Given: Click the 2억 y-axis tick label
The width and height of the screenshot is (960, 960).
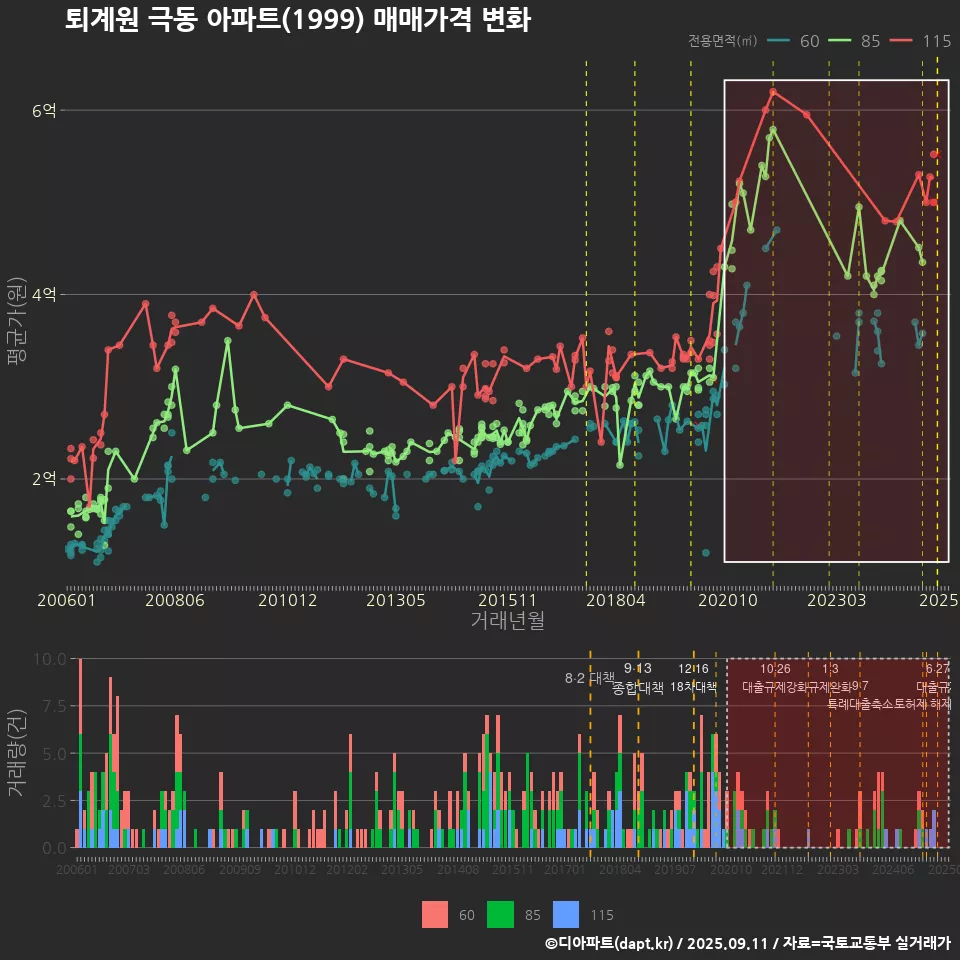Looking at the screenshot, I should click(45, 479).
